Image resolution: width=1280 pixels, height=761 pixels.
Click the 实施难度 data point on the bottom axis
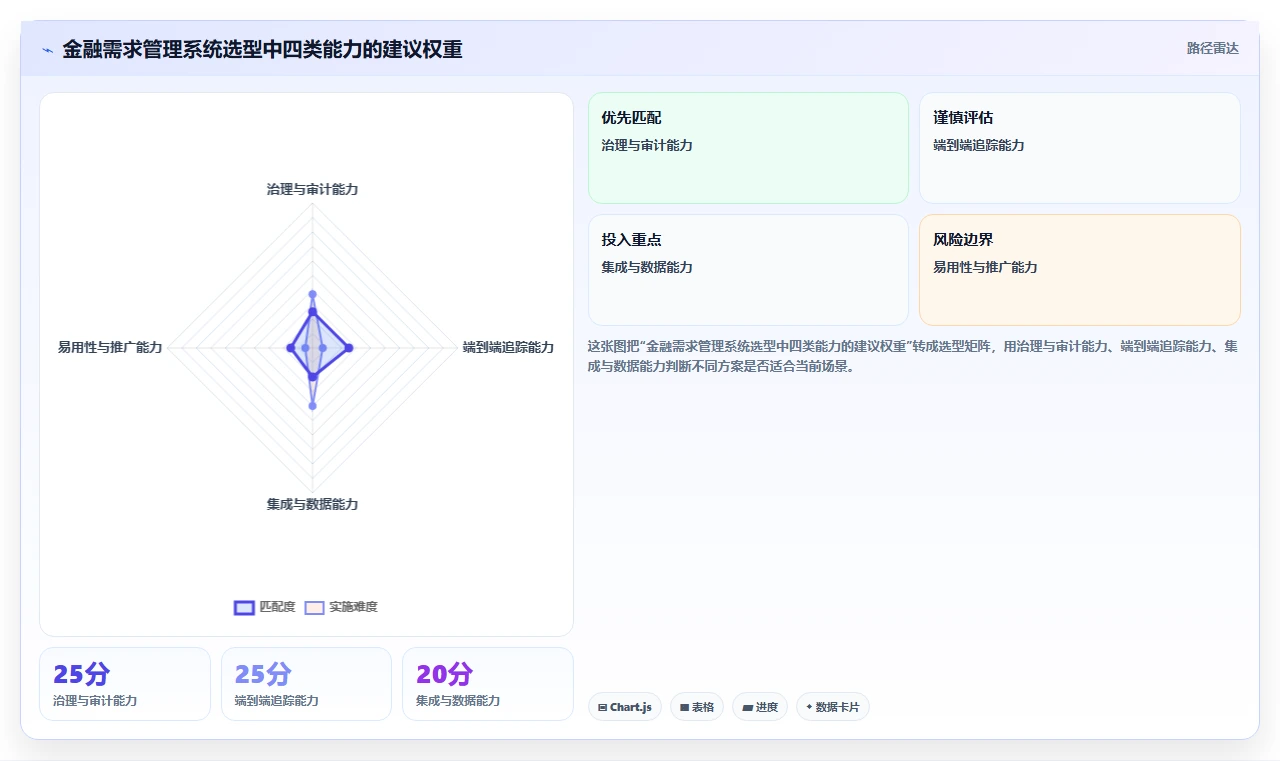tap(312, 405)
